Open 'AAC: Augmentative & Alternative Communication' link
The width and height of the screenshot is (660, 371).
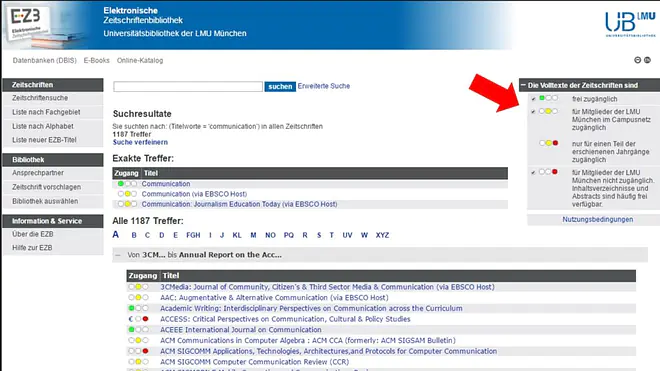pos(274,298)
